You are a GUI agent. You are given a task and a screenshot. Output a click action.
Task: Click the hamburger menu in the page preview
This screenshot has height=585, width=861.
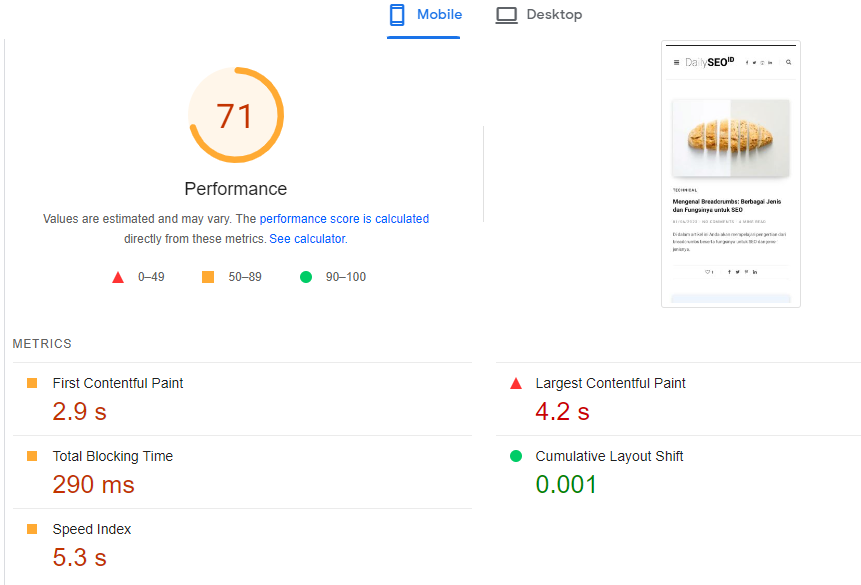click(675, 62)
